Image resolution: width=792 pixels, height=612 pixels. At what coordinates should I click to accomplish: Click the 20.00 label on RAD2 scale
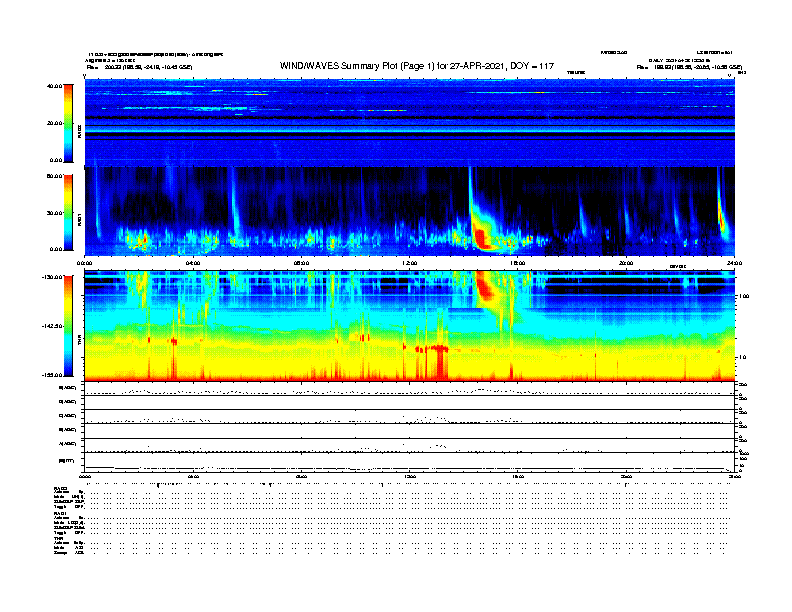55,123
